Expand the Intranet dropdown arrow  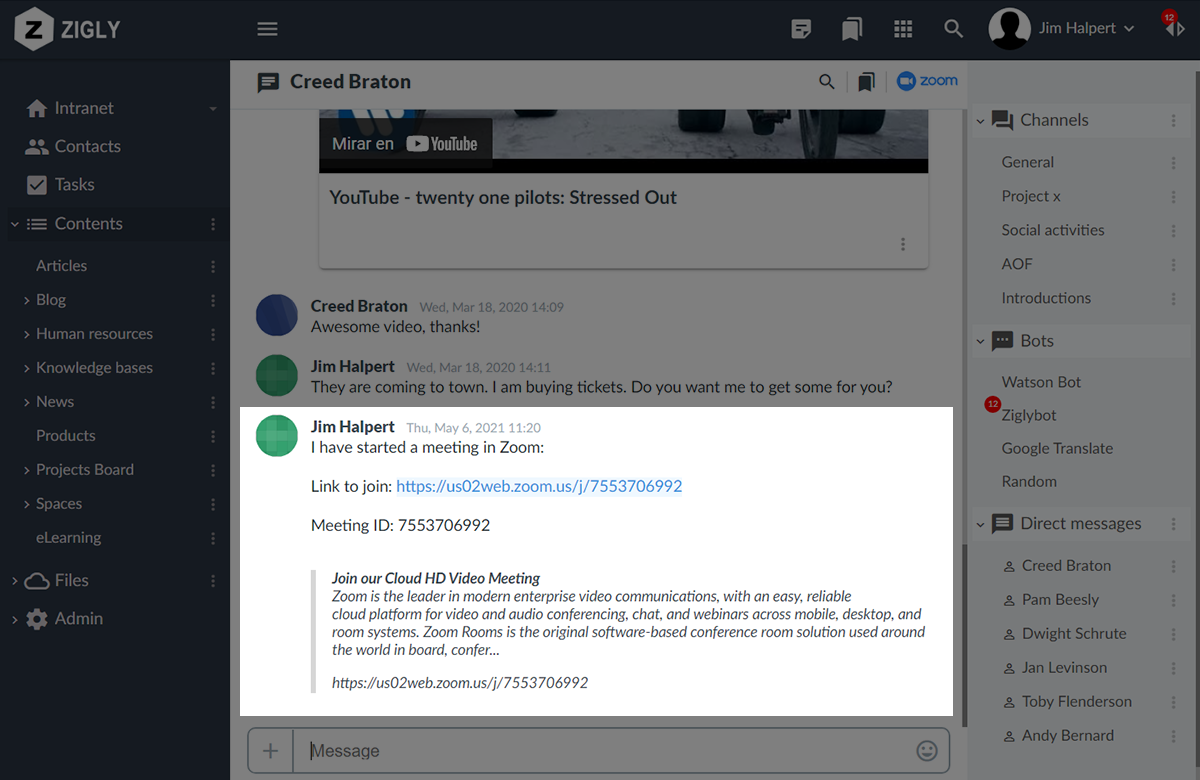[x=213, y=108]
